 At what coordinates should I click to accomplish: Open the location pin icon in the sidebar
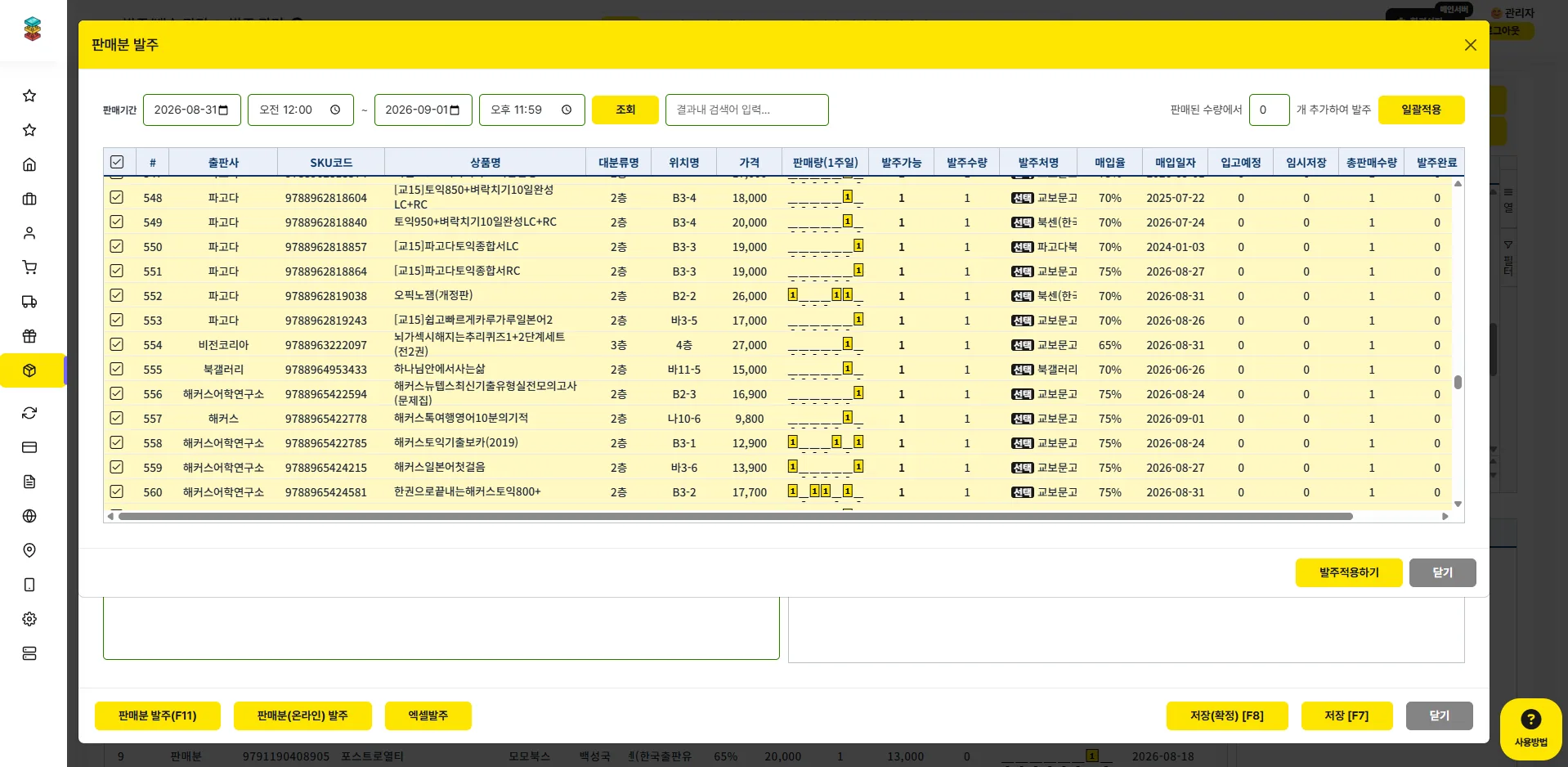click(x=29, y=550)
